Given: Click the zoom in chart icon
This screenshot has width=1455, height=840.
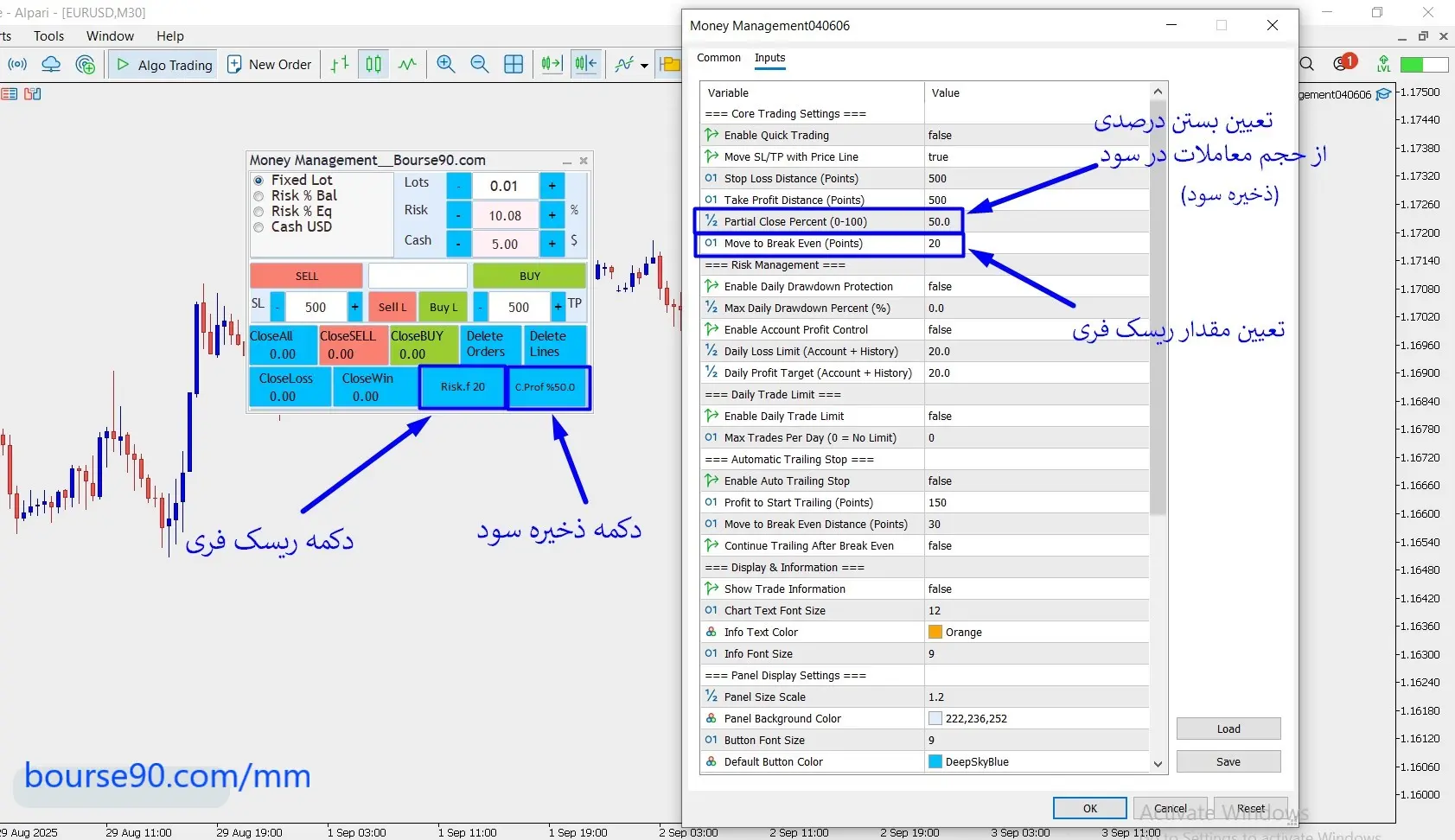Looking at the screenshot, I should coord(446,64).
